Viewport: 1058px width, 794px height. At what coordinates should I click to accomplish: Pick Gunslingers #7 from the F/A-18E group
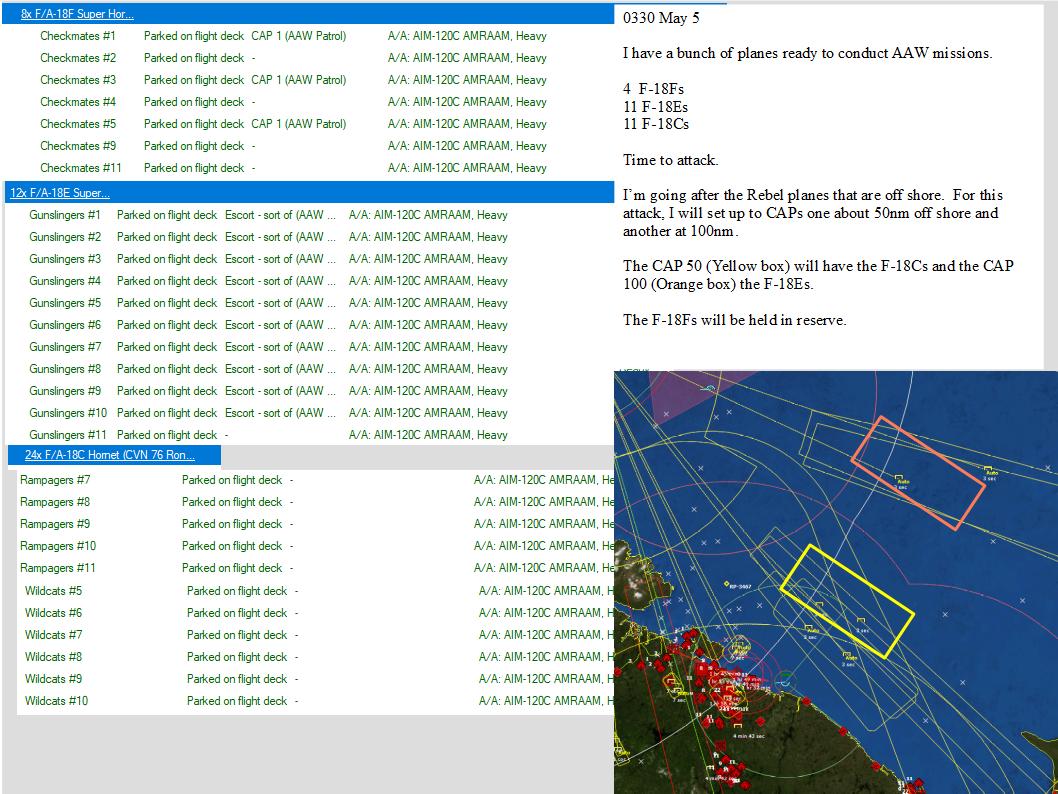coord(65,347)
